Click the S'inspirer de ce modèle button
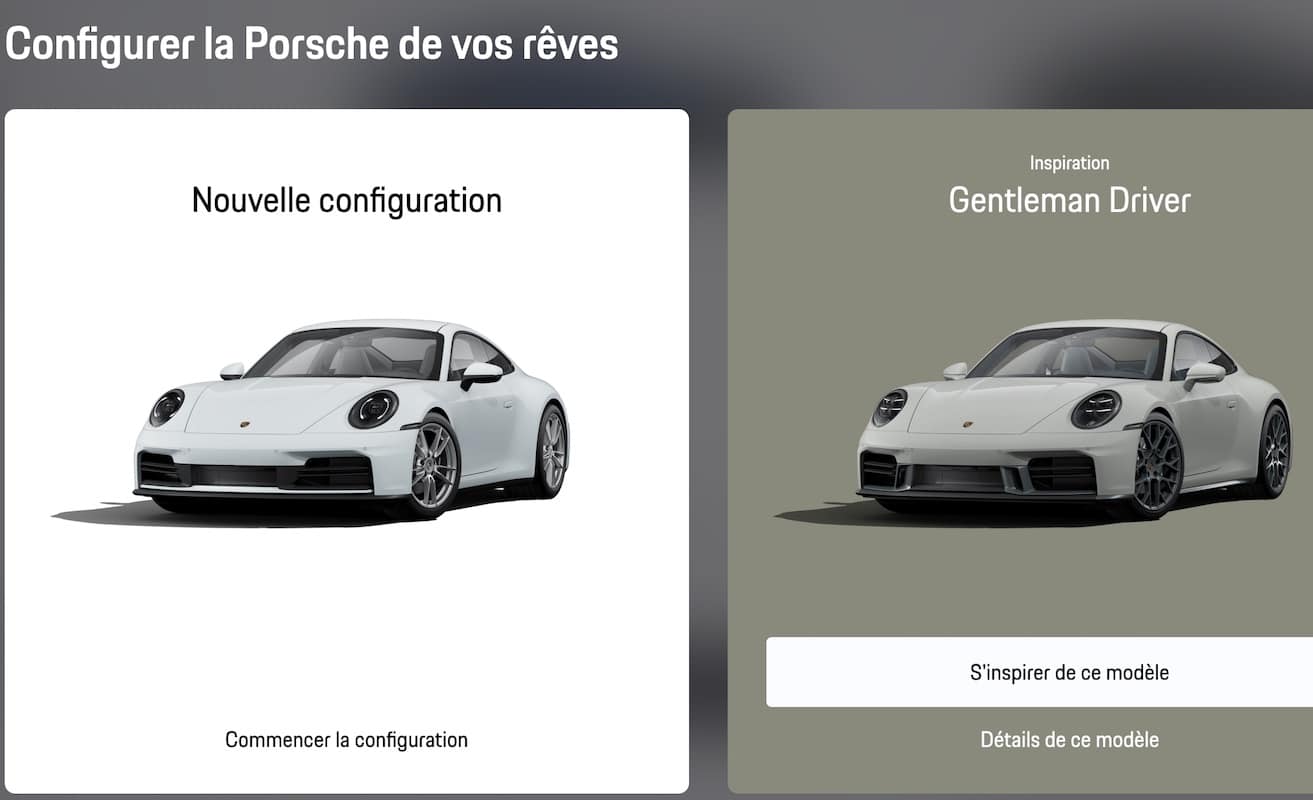Image resolution: width=1313 pixels, height=800 pixels. [x=1039, y=672]
